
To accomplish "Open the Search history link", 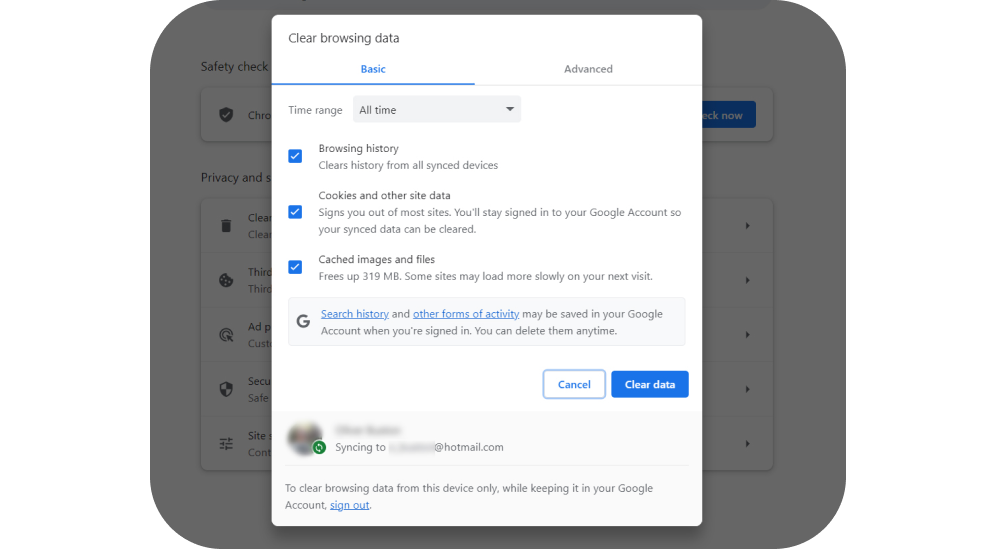I will 354,314.
